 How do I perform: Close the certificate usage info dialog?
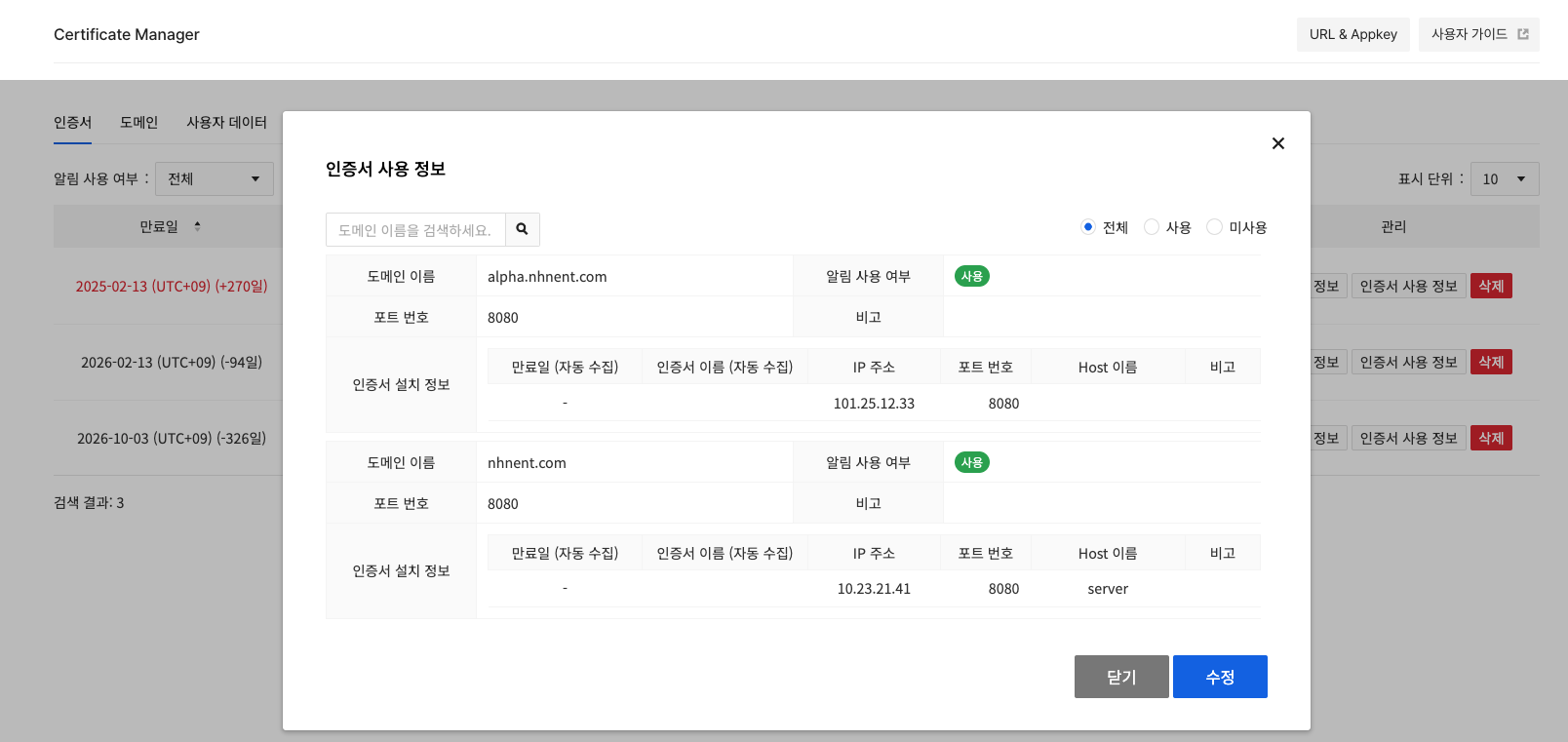tap(1277, 143)
